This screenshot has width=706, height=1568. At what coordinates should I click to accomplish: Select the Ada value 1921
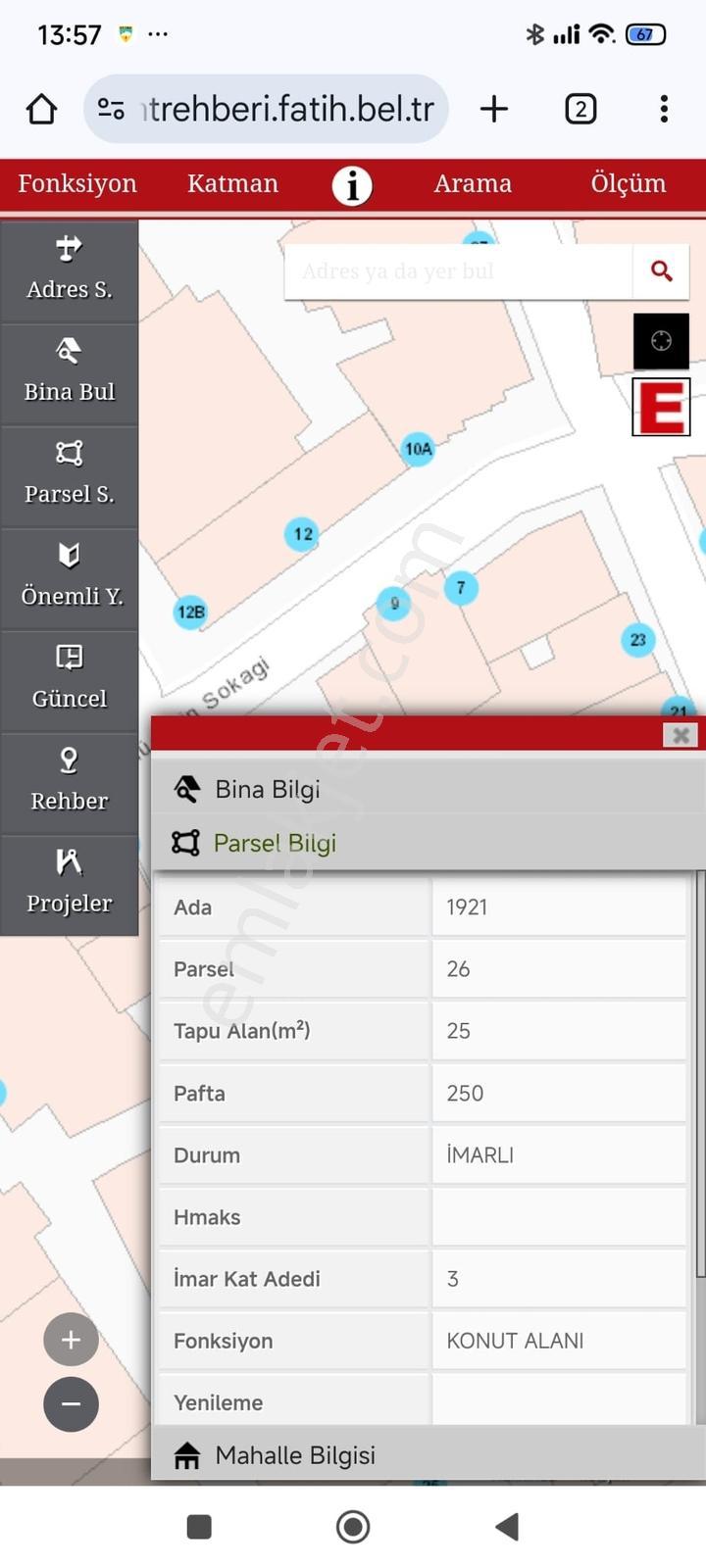point(467,906)
